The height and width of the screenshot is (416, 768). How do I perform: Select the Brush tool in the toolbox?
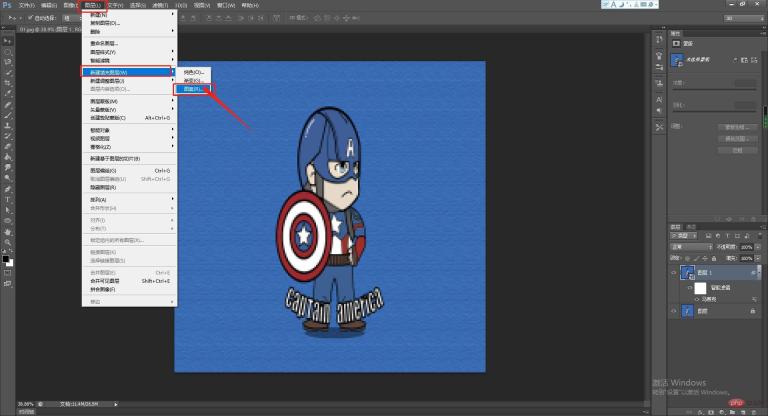click(x=7, y=115)
